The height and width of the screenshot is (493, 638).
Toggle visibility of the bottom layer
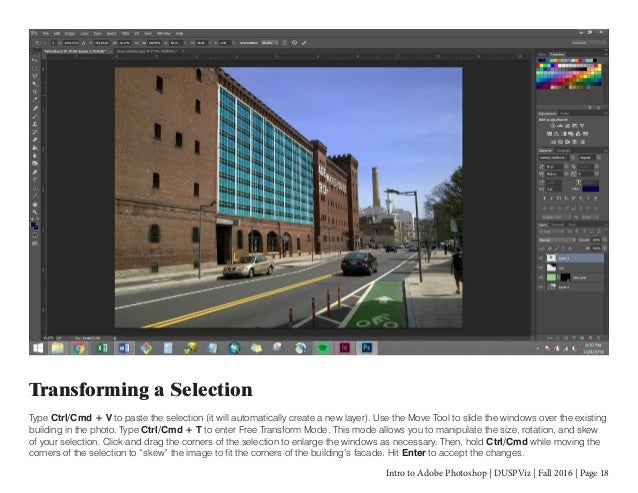[541, 287]
